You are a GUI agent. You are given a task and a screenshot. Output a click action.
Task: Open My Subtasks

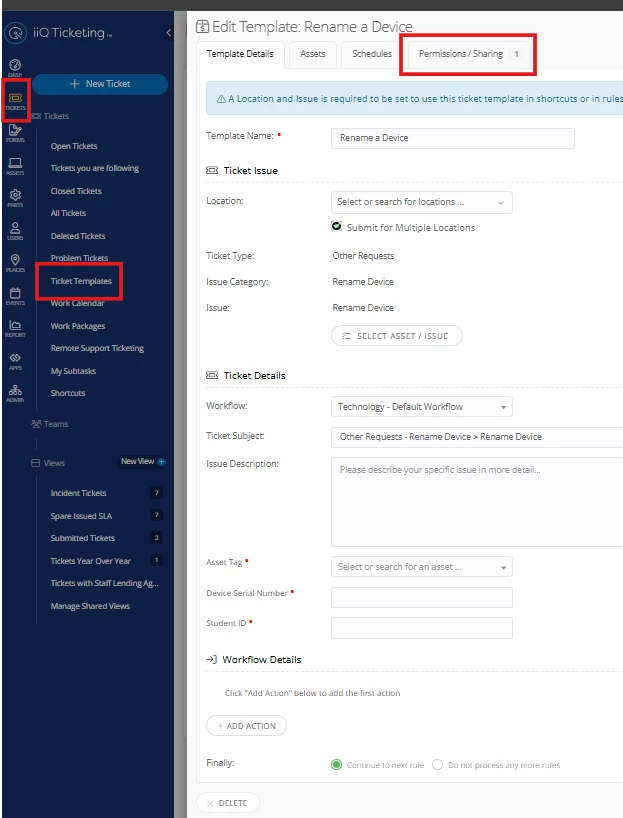pyautogui.click(x=73, y=371)
